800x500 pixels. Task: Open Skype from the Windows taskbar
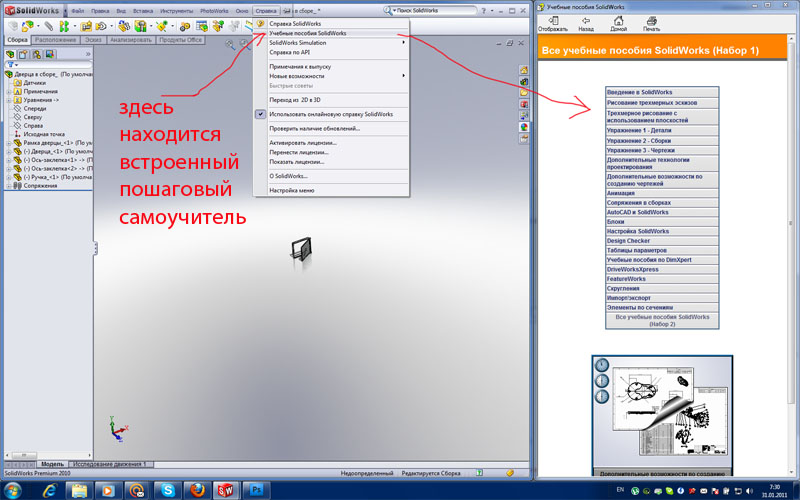point(168,489)
